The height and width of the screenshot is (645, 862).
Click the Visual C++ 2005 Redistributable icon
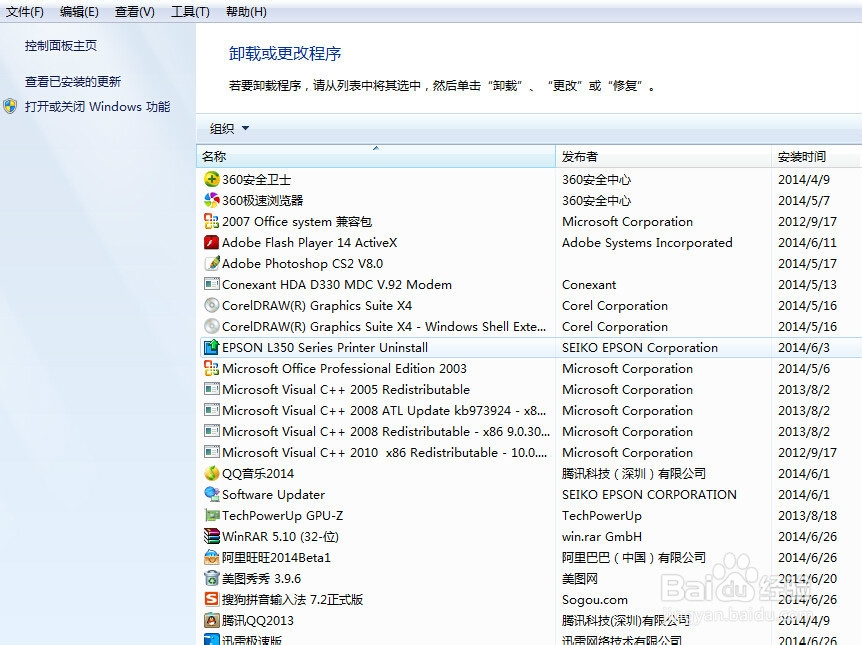pyautogui.click(x=212, y=389)
